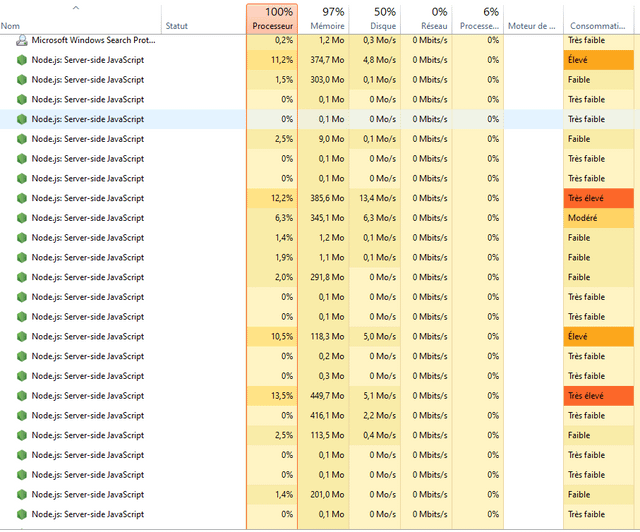Click Node.js icon on the 291,8 Mo row
Image resolution: width=640 pixels, height=532 pixels.
pyautogui.click(x=22, y=278)
